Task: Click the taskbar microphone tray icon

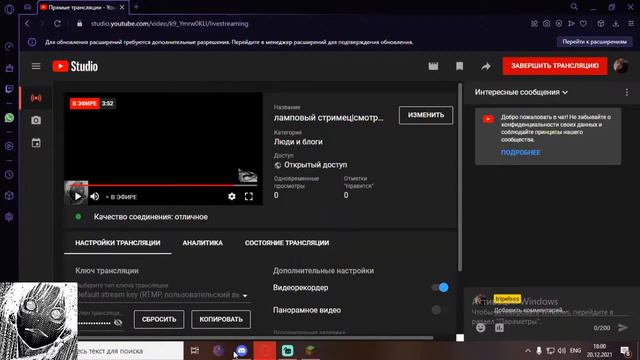Action: [539, 351]
